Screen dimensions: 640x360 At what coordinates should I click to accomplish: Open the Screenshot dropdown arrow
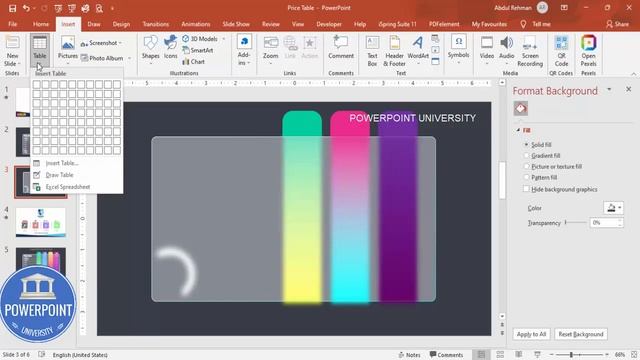coord(120,43)
